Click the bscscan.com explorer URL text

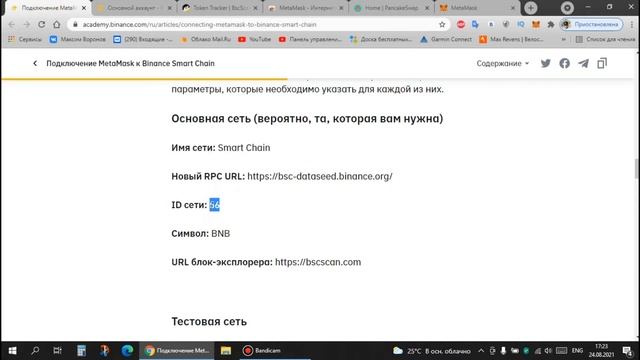pyautogui.click(x=318, y=262)
